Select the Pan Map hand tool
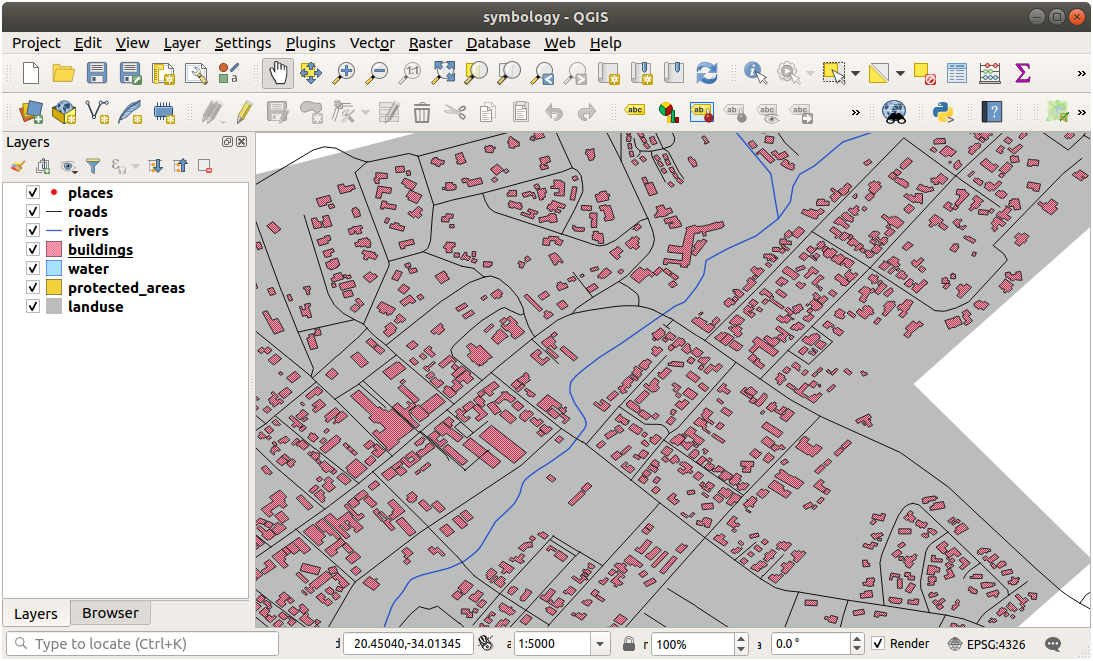The image size is (1093, 661). [x=277, y=73]
